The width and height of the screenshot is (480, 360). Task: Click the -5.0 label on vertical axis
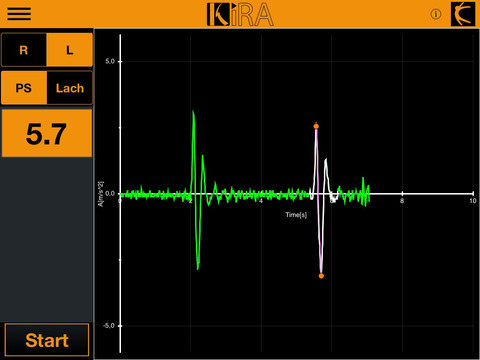pyautogui.click(x=108, y=326)
